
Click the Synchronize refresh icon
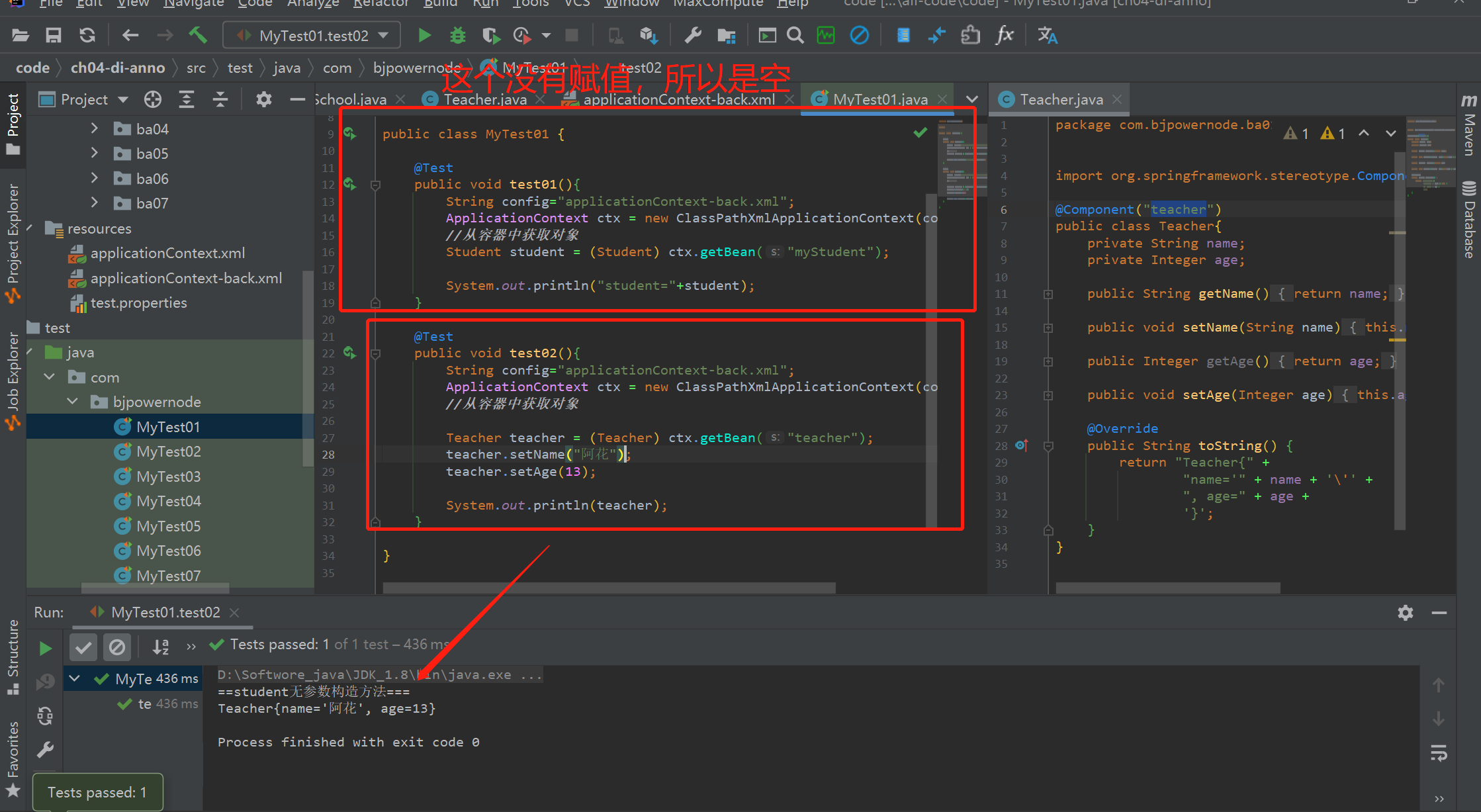tap(87, 35)
